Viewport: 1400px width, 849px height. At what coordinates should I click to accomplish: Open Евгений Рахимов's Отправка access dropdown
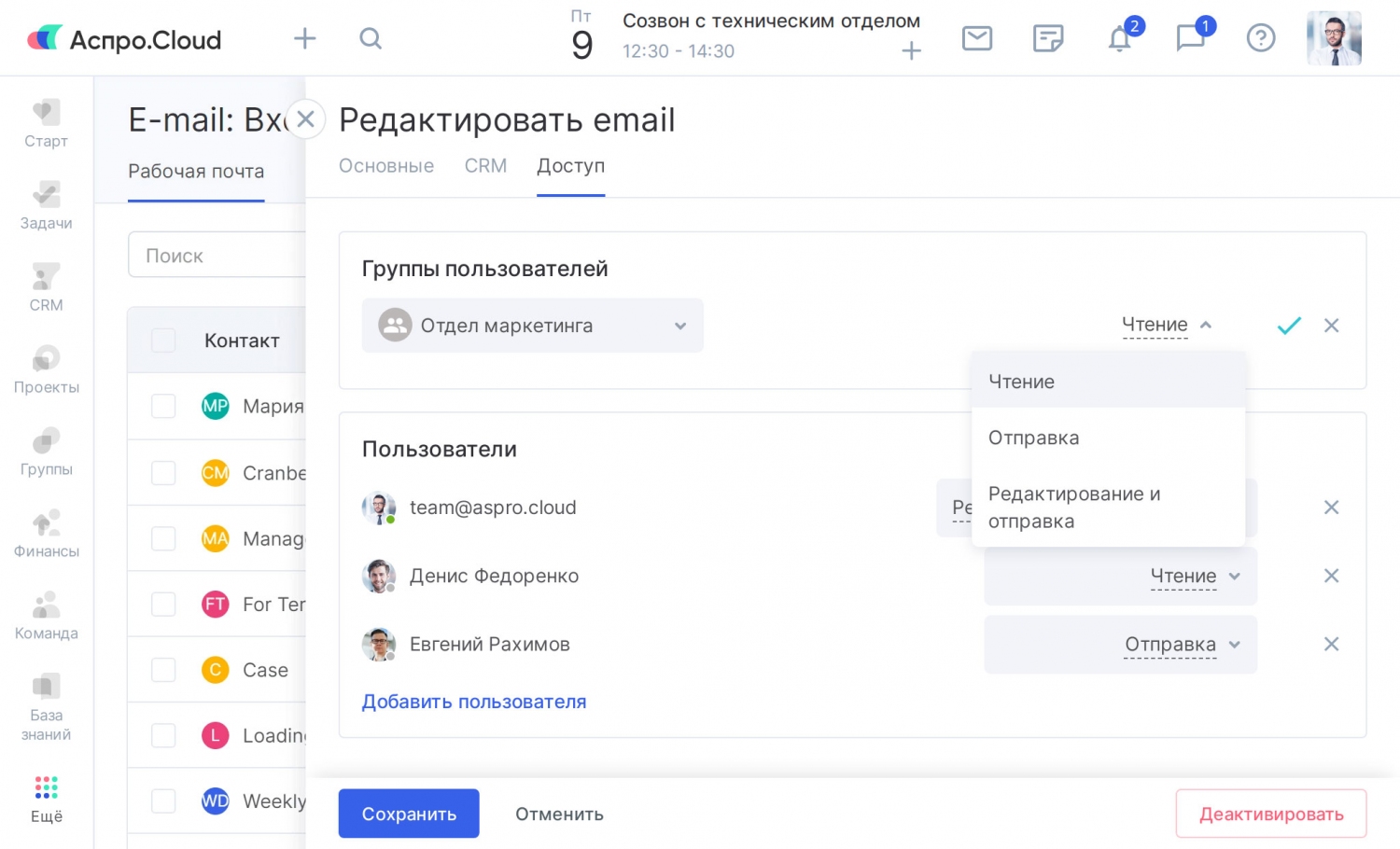click(x=1182, y=645)
